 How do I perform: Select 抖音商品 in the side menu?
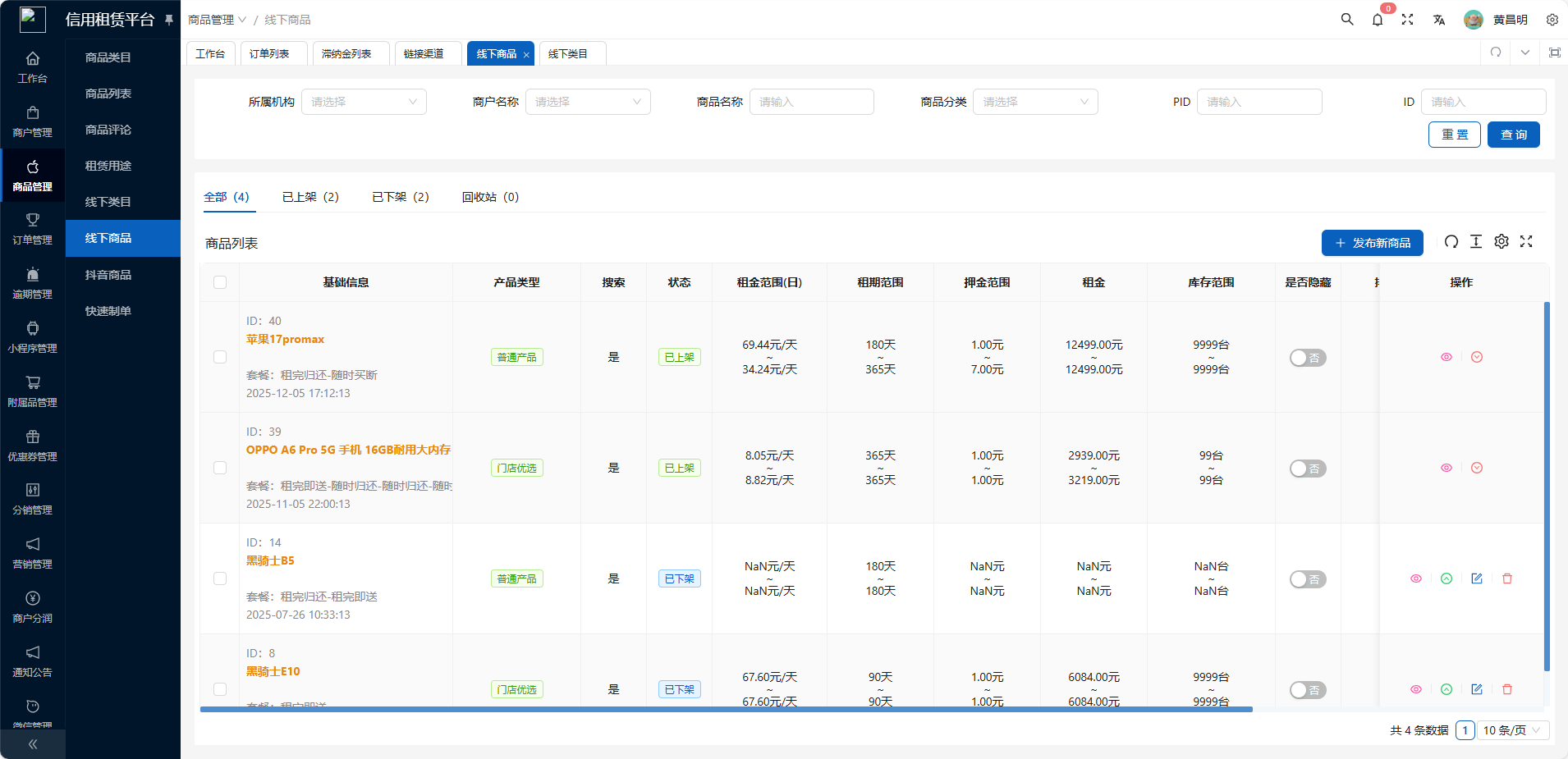108,275
